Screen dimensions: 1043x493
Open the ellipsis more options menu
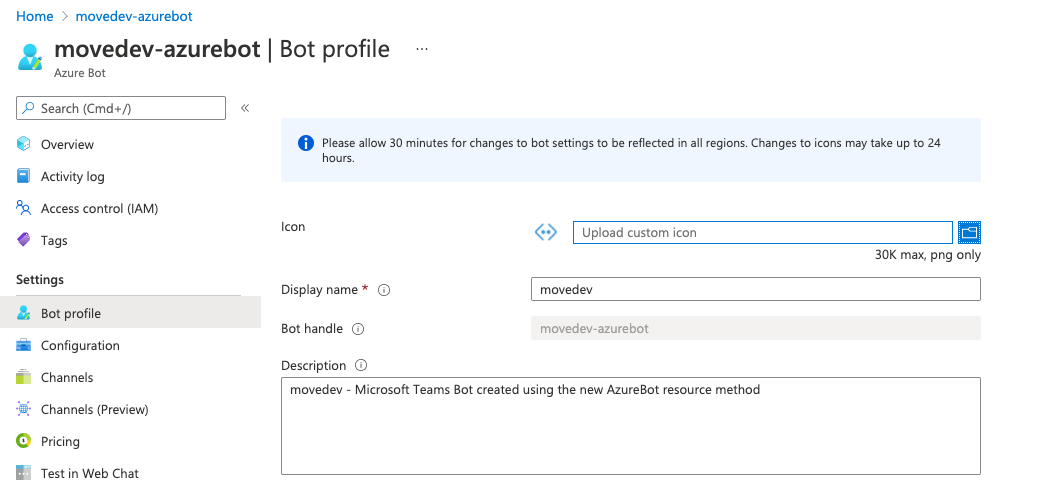click(422, 49)
